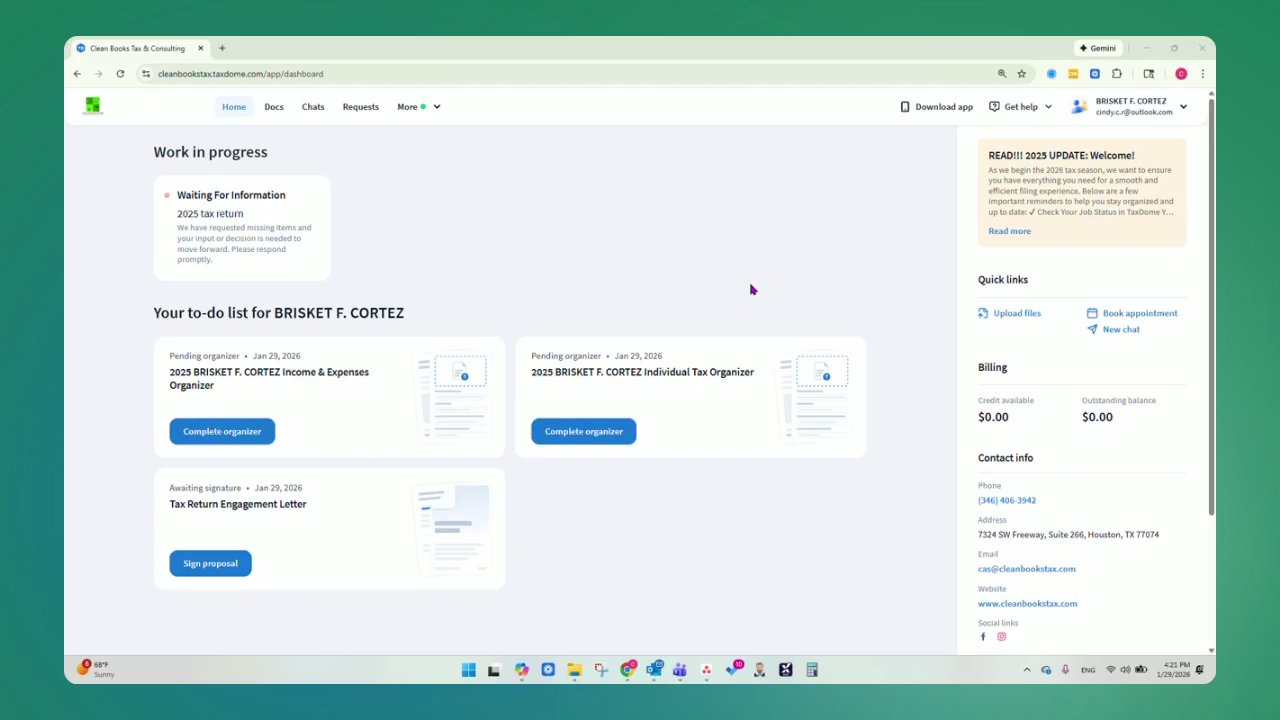
Task: Open Microsoft Teams from taskbar
Action: (x=680, y=670)
